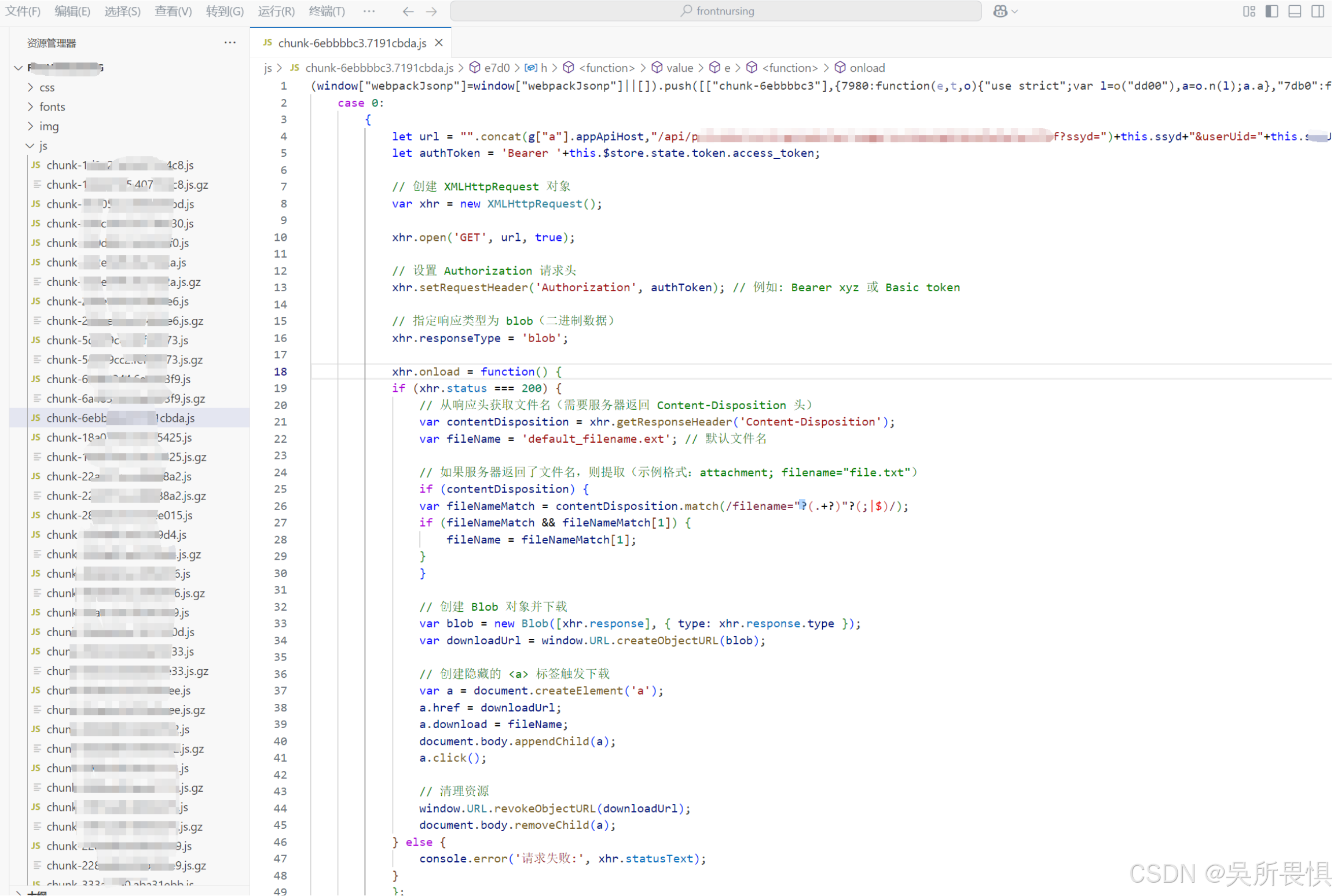Screen dimensions: 1334x896
Task: Click 'contentDisposition' variable in line 21
Action: (x=508, y=422)
